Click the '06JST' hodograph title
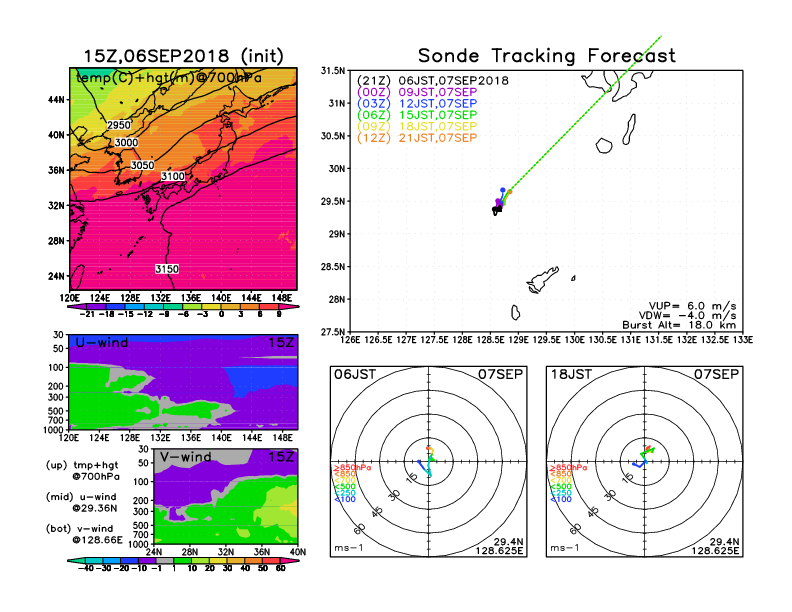The width and height of the screenshot is (792, 612). point(355,374)
